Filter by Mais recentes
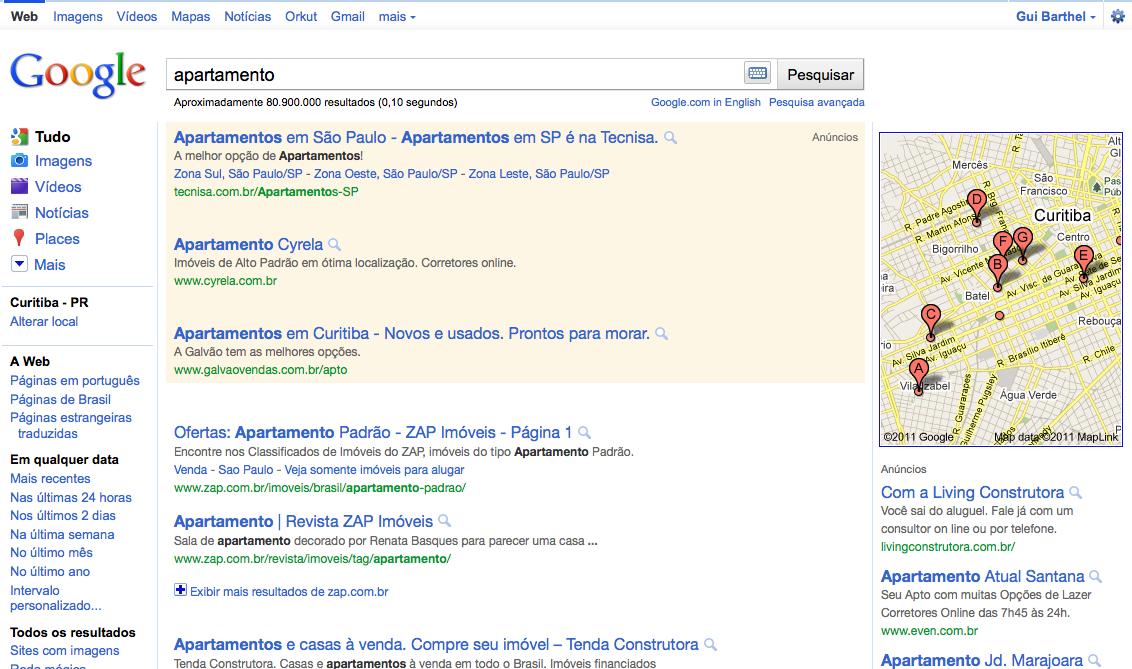 point(51,478)
